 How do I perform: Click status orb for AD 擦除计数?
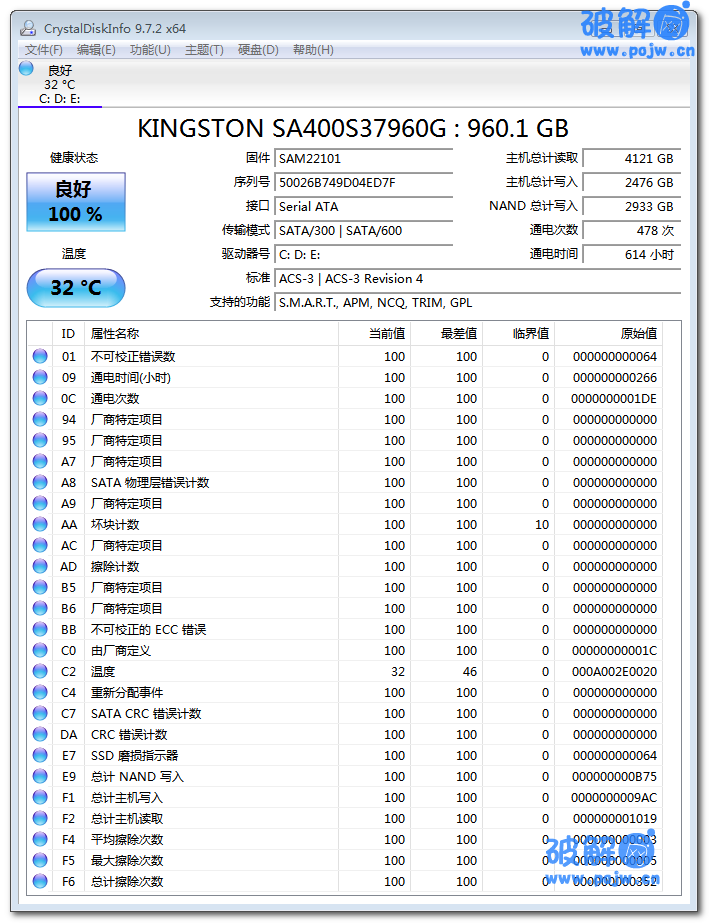pyautogui.click(x=40, y=566)
